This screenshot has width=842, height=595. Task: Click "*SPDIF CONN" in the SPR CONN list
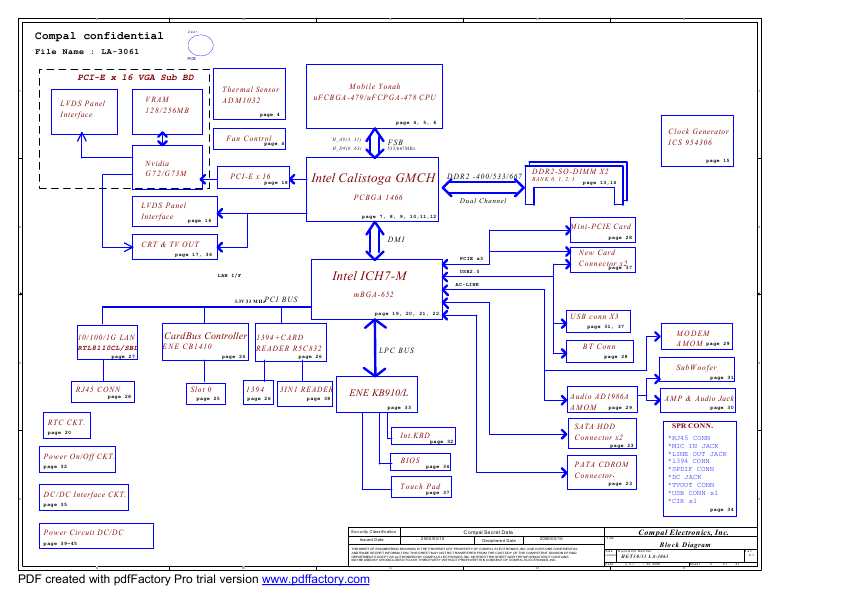[691, 469]
